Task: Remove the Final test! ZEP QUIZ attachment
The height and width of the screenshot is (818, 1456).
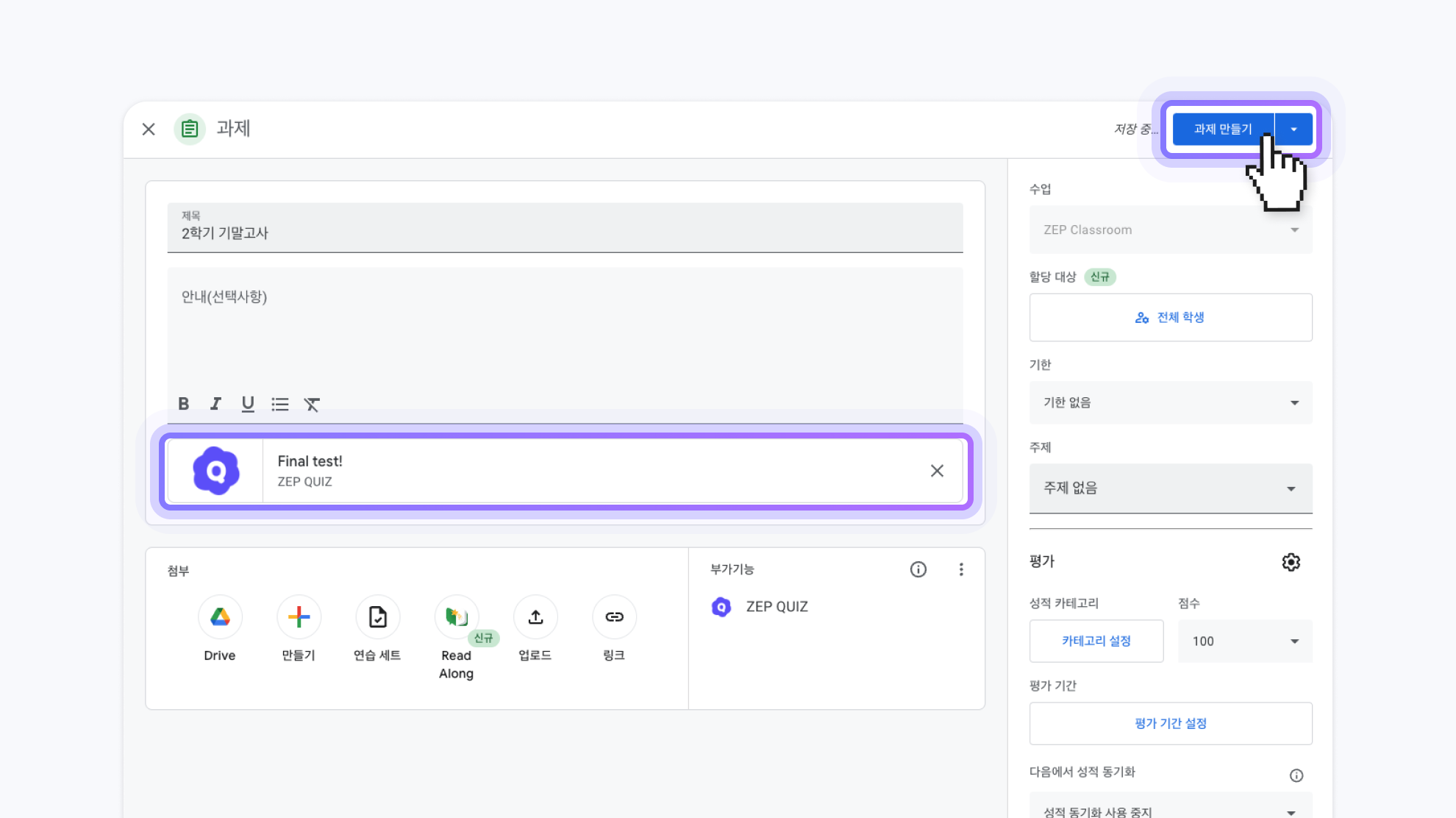Action: [937, 471]
